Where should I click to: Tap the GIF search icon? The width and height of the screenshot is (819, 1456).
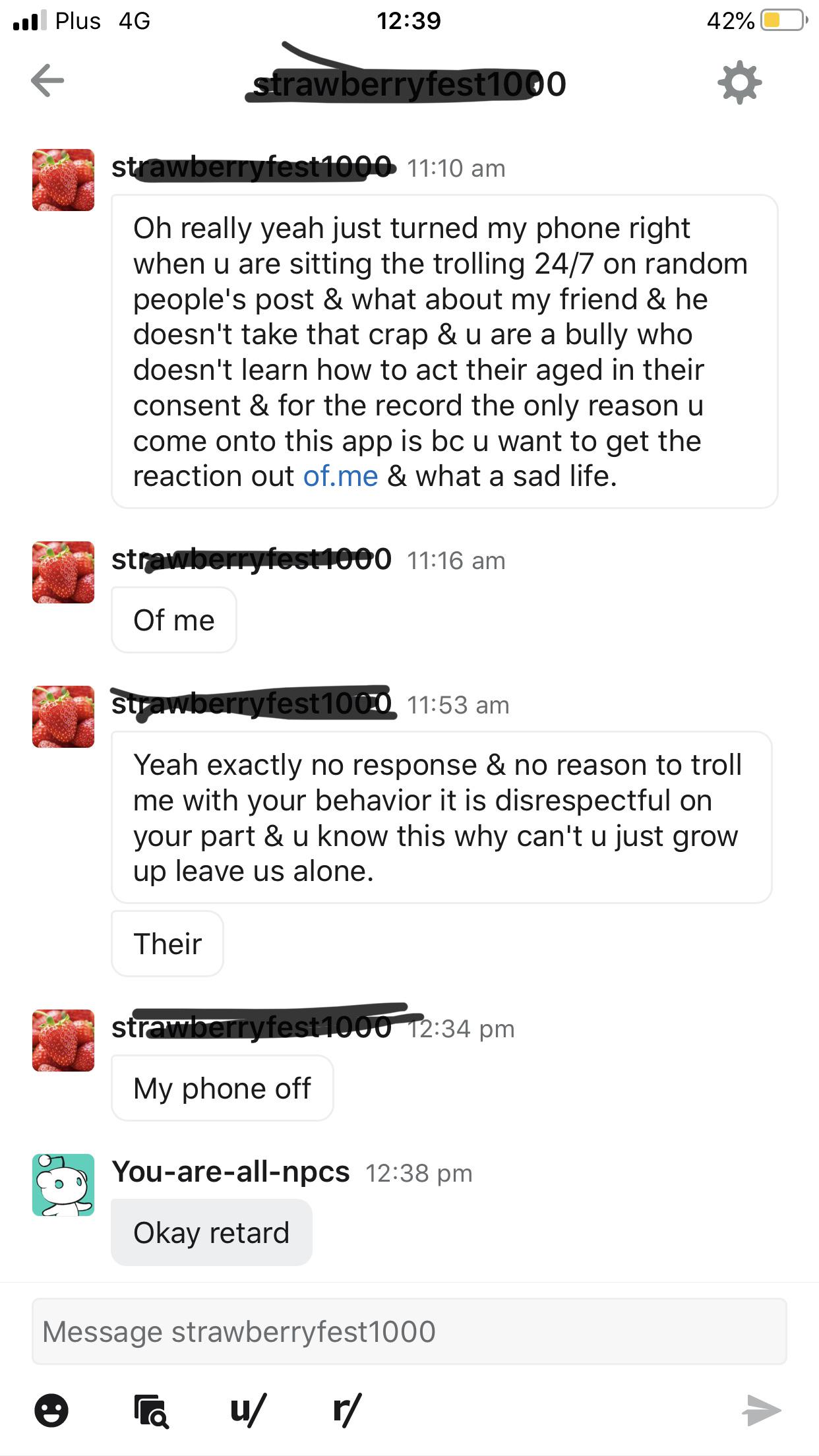(x=150, y=1410)
